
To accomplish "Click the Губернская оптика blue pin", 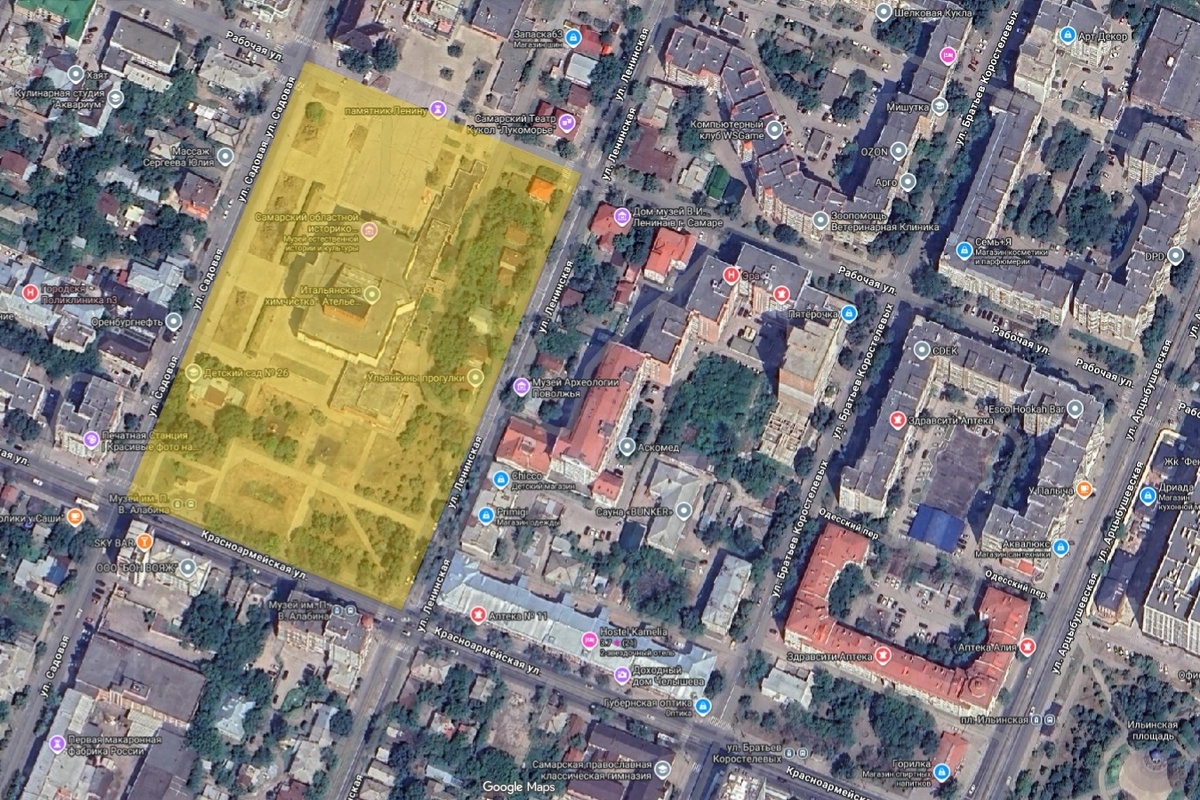I will 703,708.
